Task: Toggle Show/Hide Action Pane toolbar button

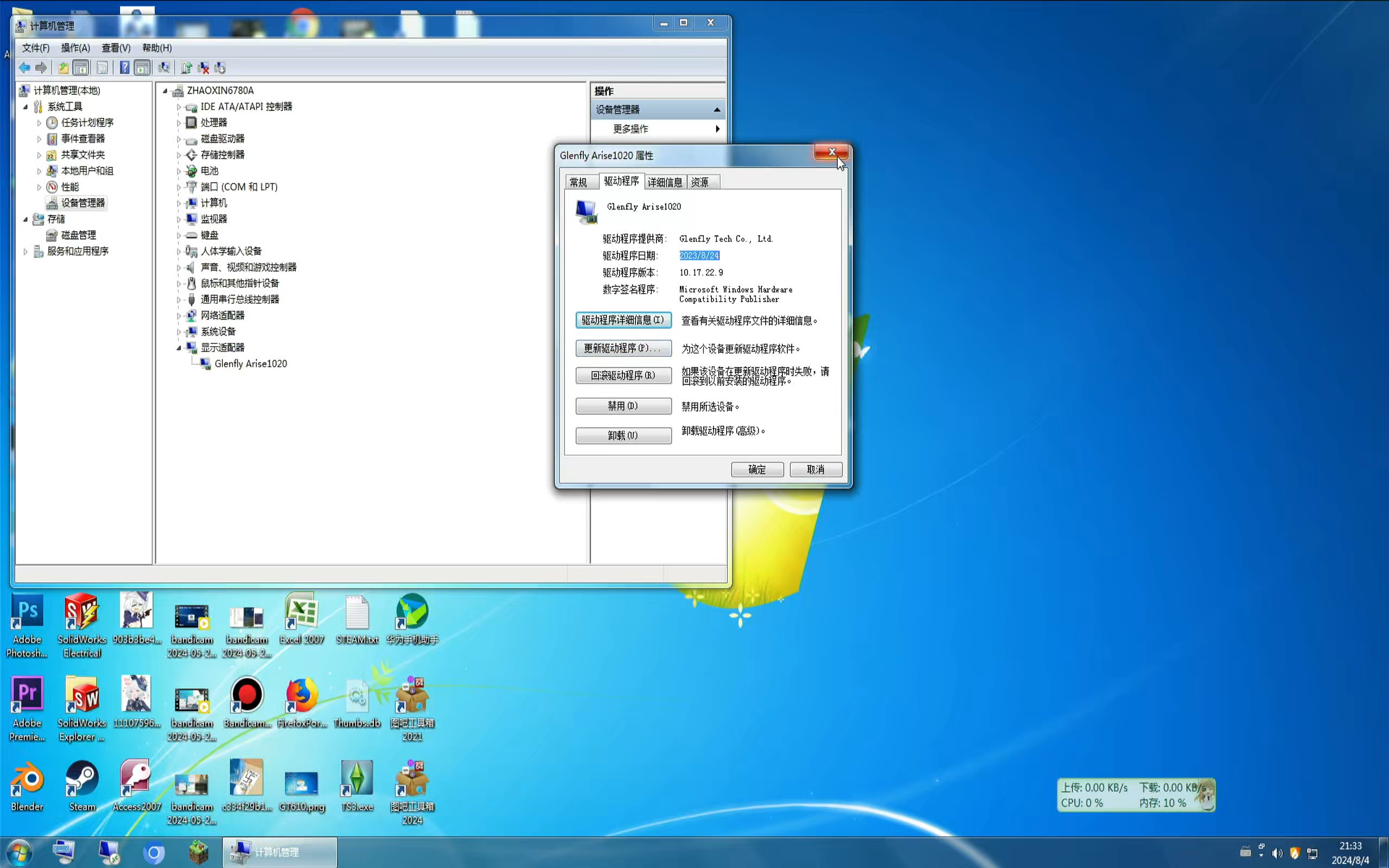Action: coord(142,68)
